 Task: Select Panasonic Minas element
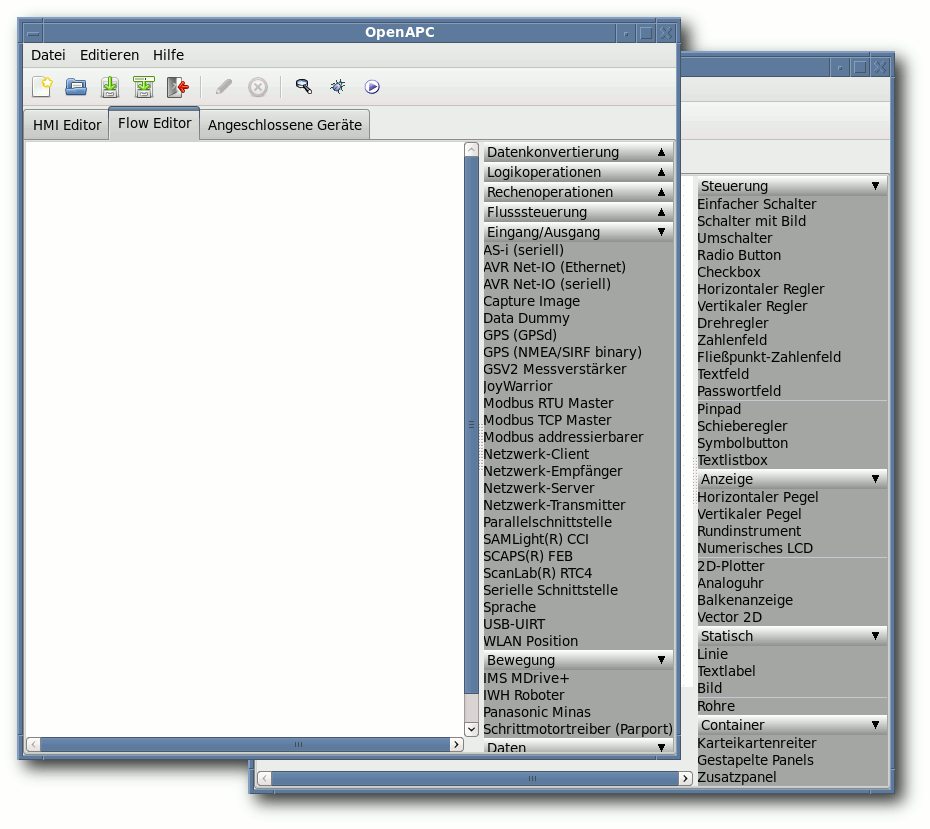click(537, 712)
